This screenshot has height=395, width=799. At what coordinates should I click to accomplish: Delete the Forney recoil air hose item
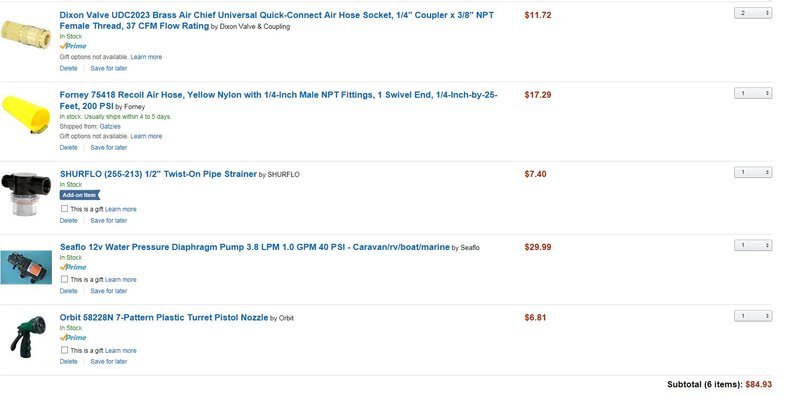[68, 148]
